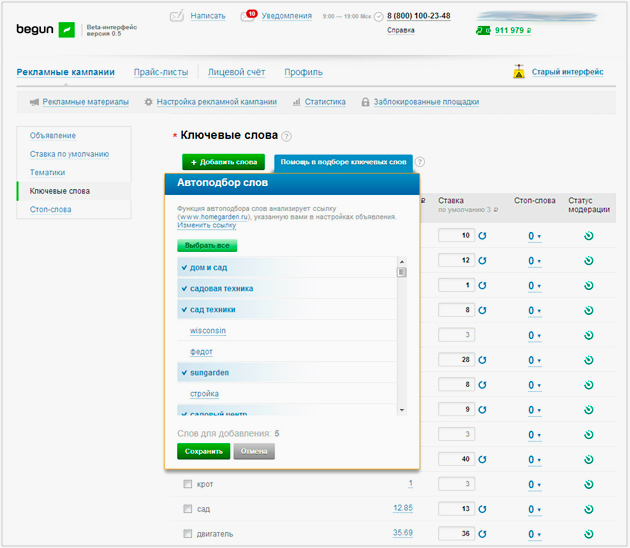
Task: Select the Стоп-слова sidebar item
Action: (x=50, y=209)
